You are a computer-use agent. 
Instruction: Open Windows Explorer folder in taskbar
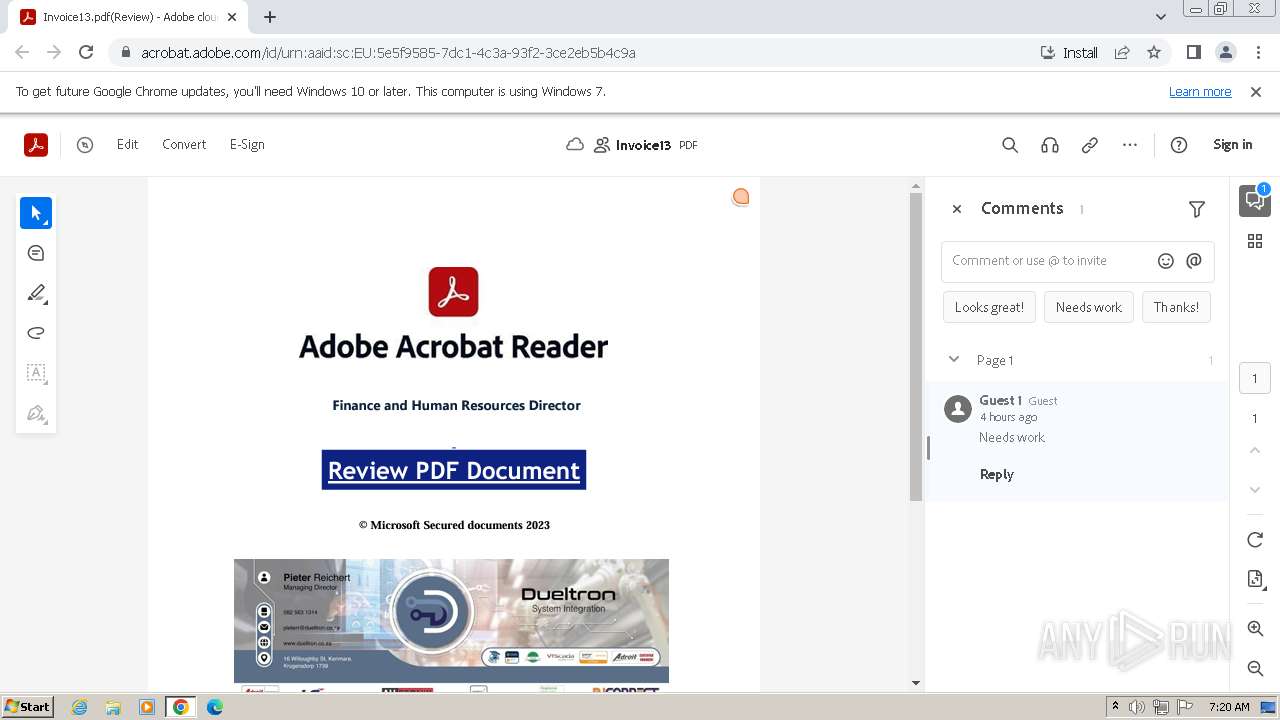point(113,707)
